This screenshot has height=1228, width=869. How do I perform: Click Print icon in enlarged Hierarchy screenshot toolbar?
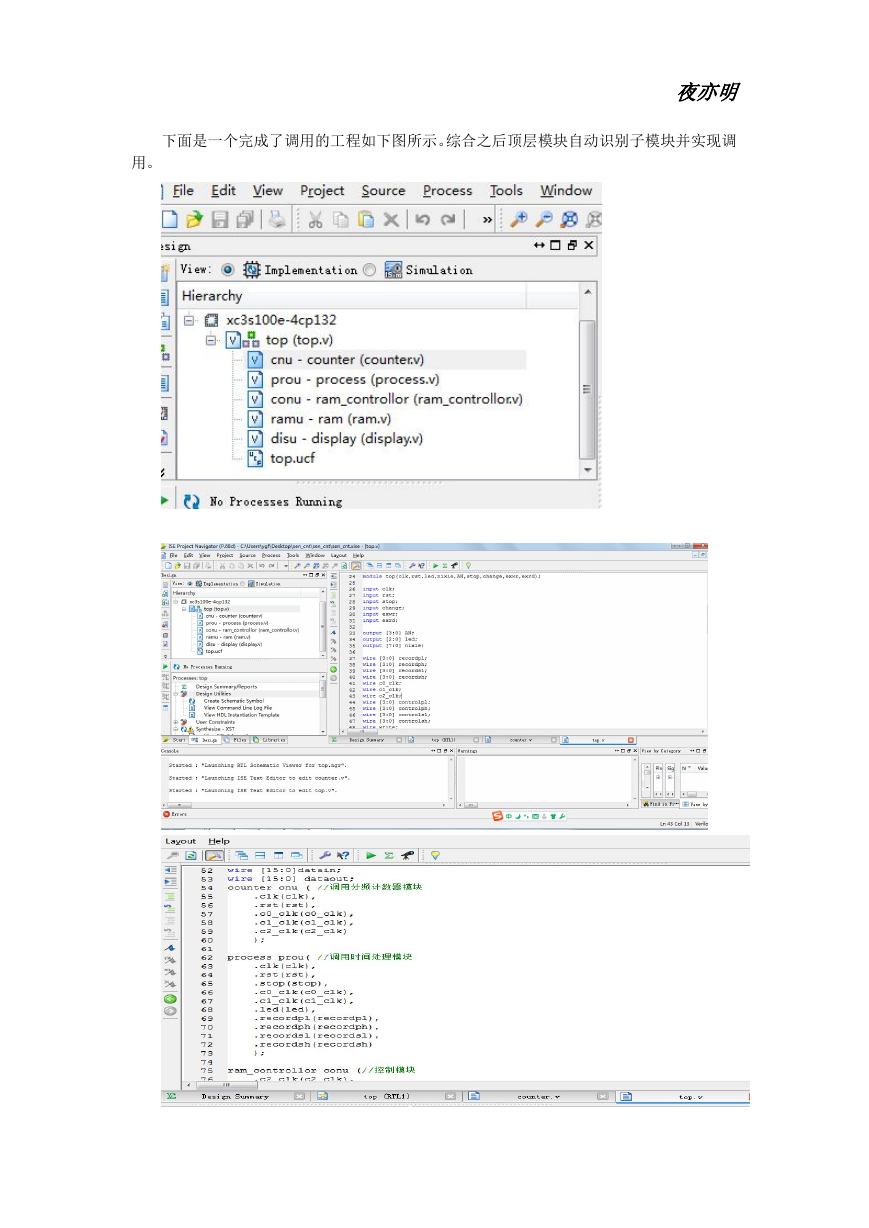coord(276,220)
